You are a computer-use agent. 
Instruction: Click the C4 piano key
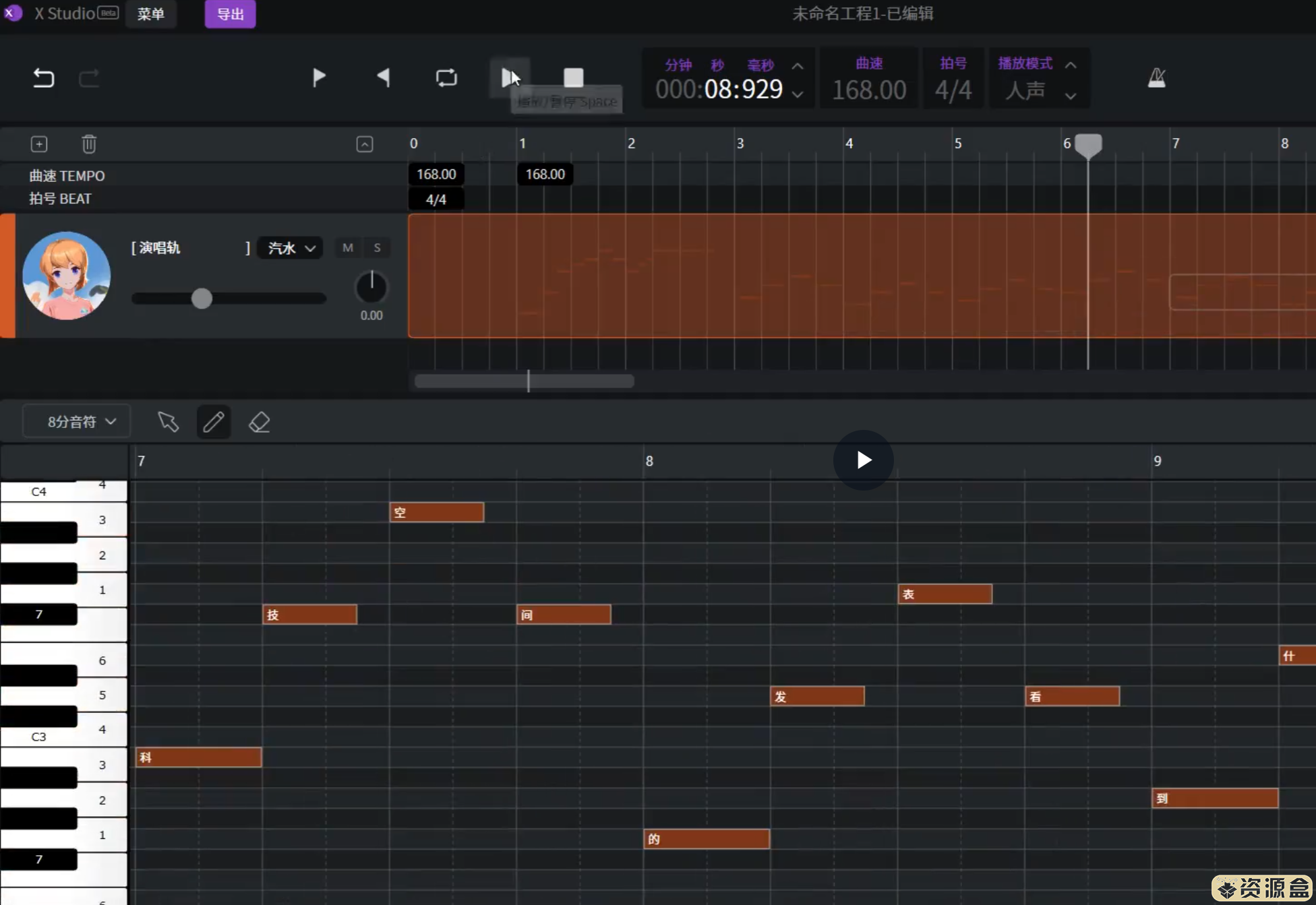(x=63, y=491)
